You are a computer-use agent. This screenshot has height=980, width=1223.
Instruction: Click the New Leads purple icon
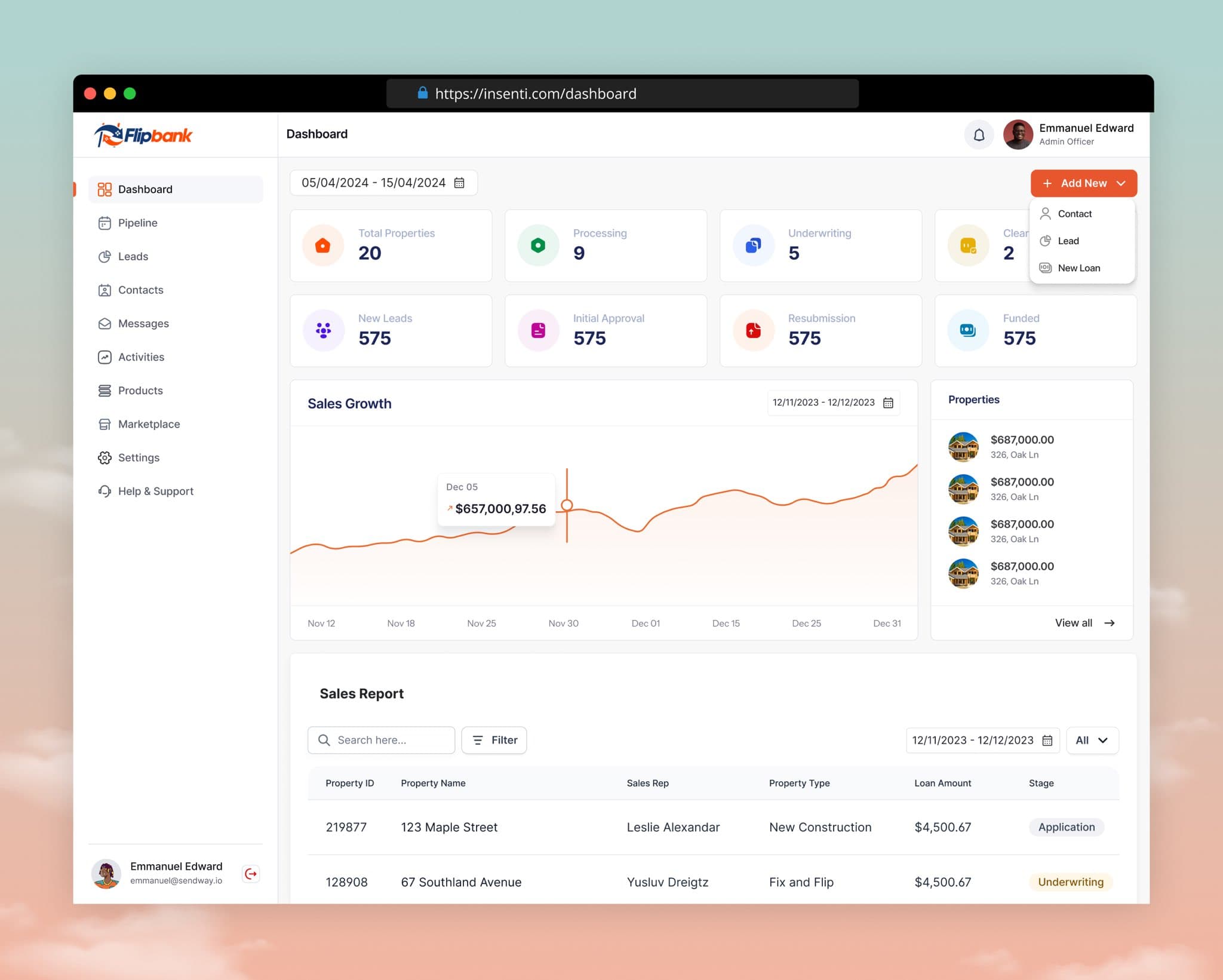[x=323, y=330]
